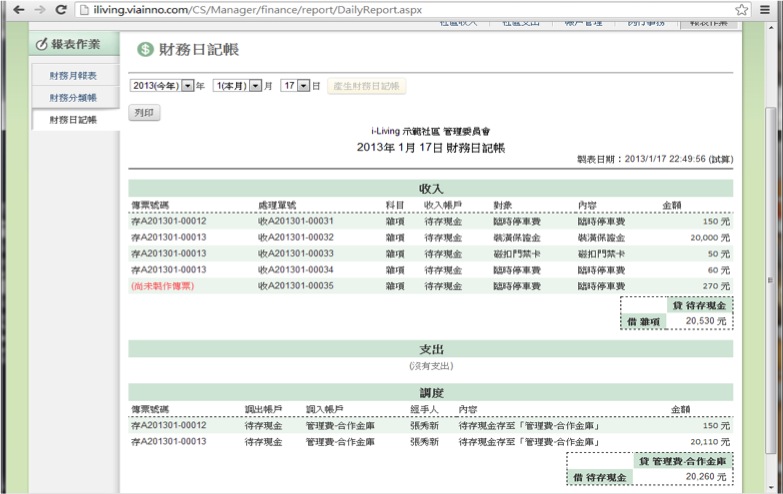
Task: Click the scrollbar up arrow
Action: click(x=771, y=26)
